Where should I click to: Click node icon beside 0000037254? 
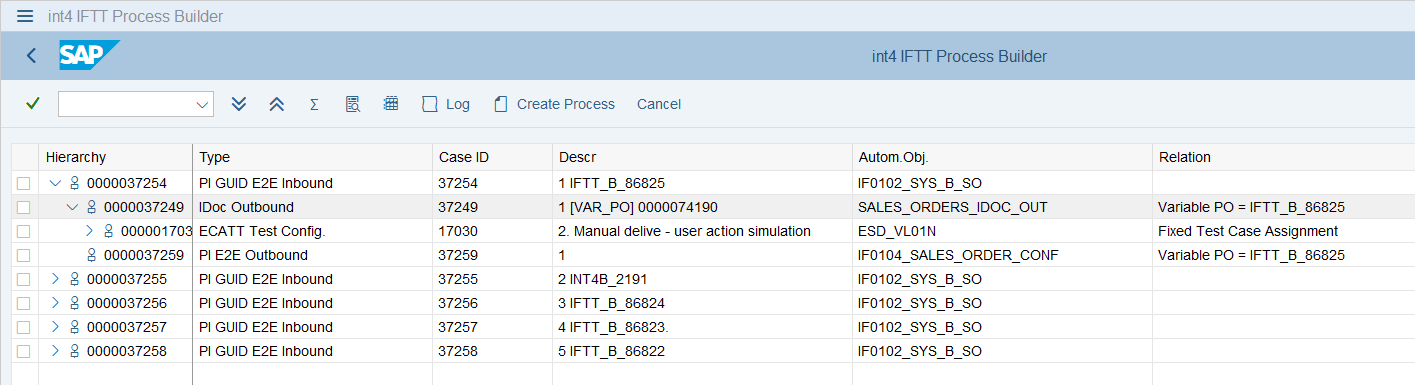(74, 183)
